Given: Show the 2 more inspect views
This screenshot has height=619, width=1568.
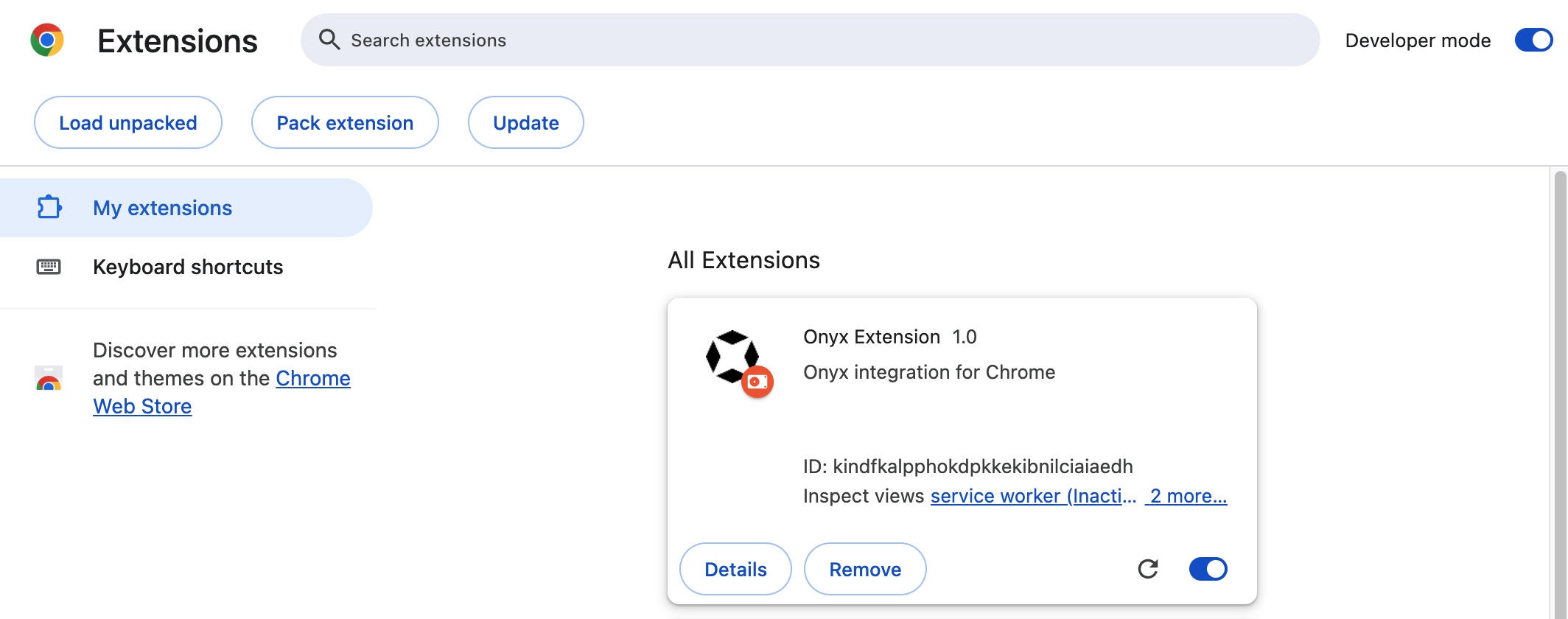Looking at the screenshot, I should [x=1186, y=496].
